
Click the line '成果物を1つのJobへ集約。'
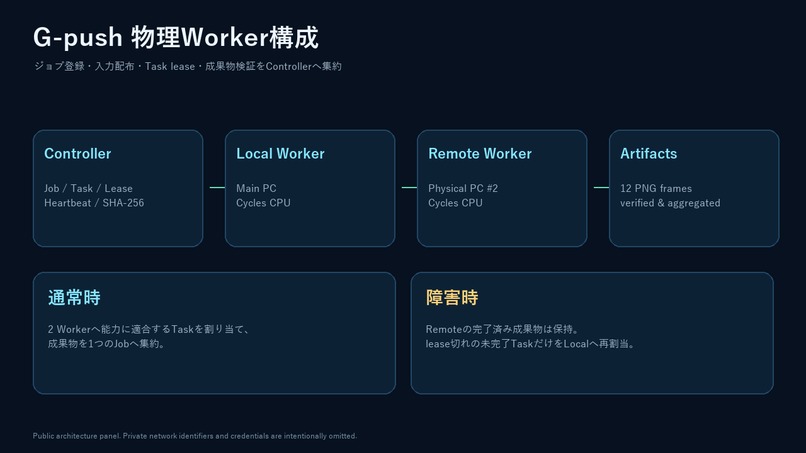[106, 343]
